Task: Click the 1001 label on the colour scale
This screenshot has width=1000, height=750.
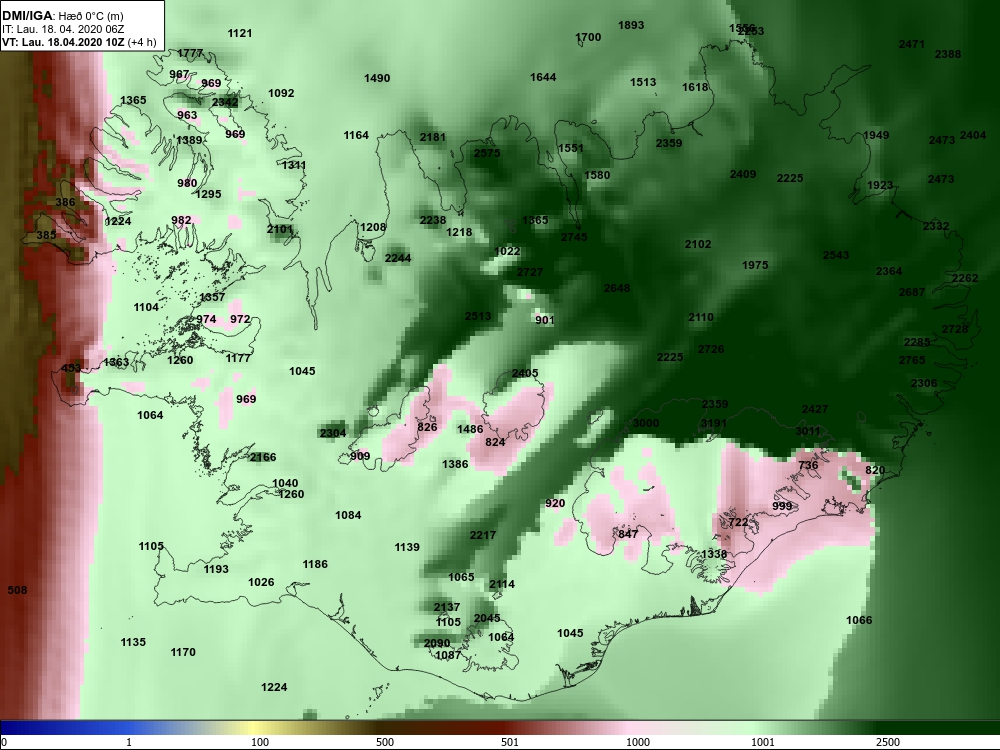Action: (x=763, y=742)
